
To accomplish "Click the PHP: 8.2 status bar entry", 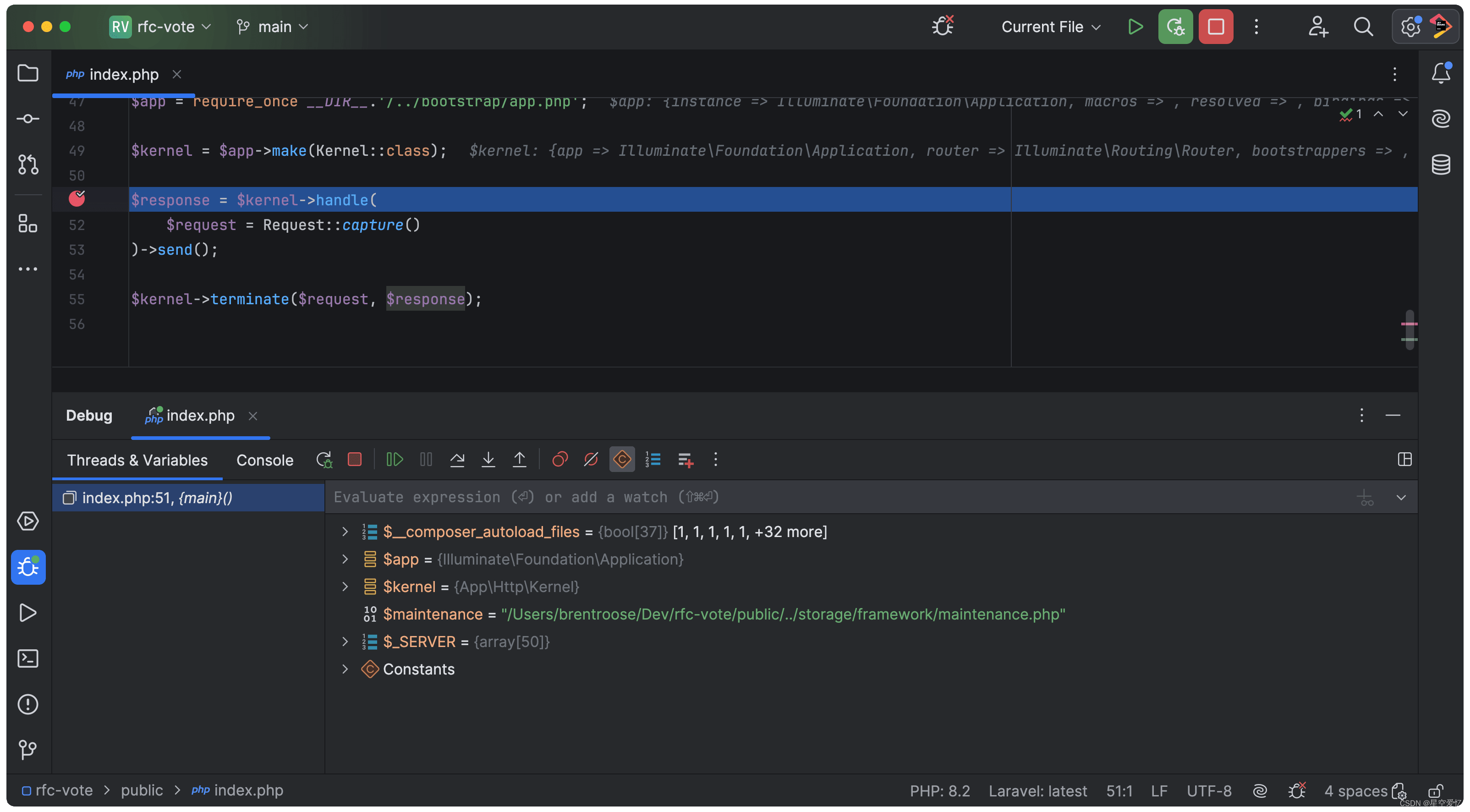I will (x=939, y=791).
